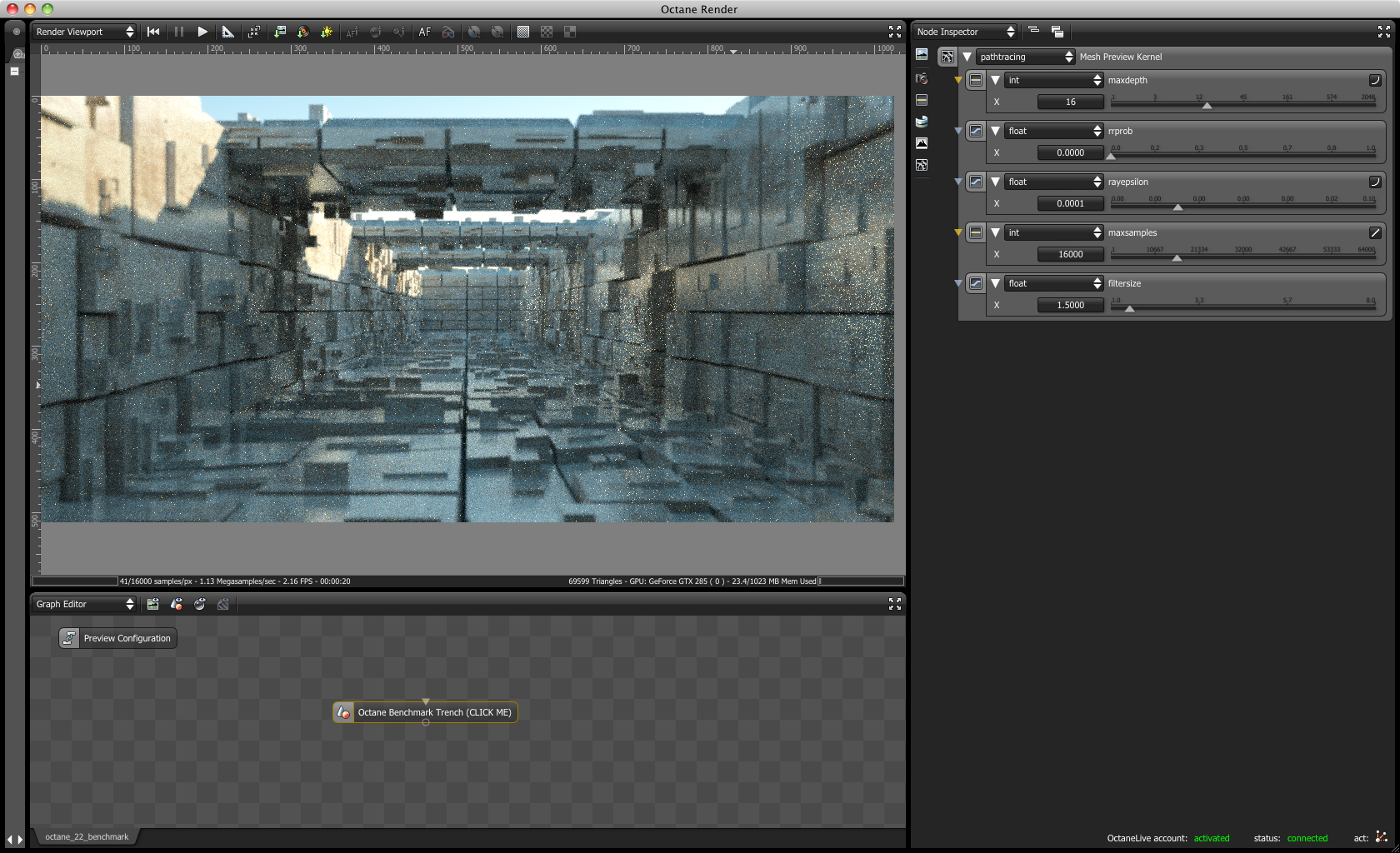Click the dashed-frame arrows icon in viewport toolbar
The width and height of the screenshot is (1400, 853).
click(x=254, y=32)
